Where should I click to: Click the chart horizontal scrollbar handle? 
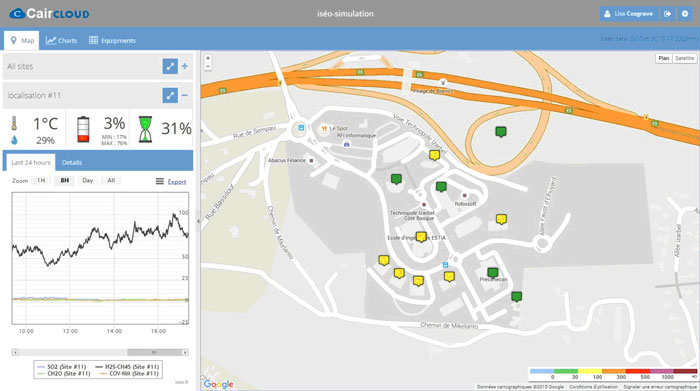click(154, 353)
